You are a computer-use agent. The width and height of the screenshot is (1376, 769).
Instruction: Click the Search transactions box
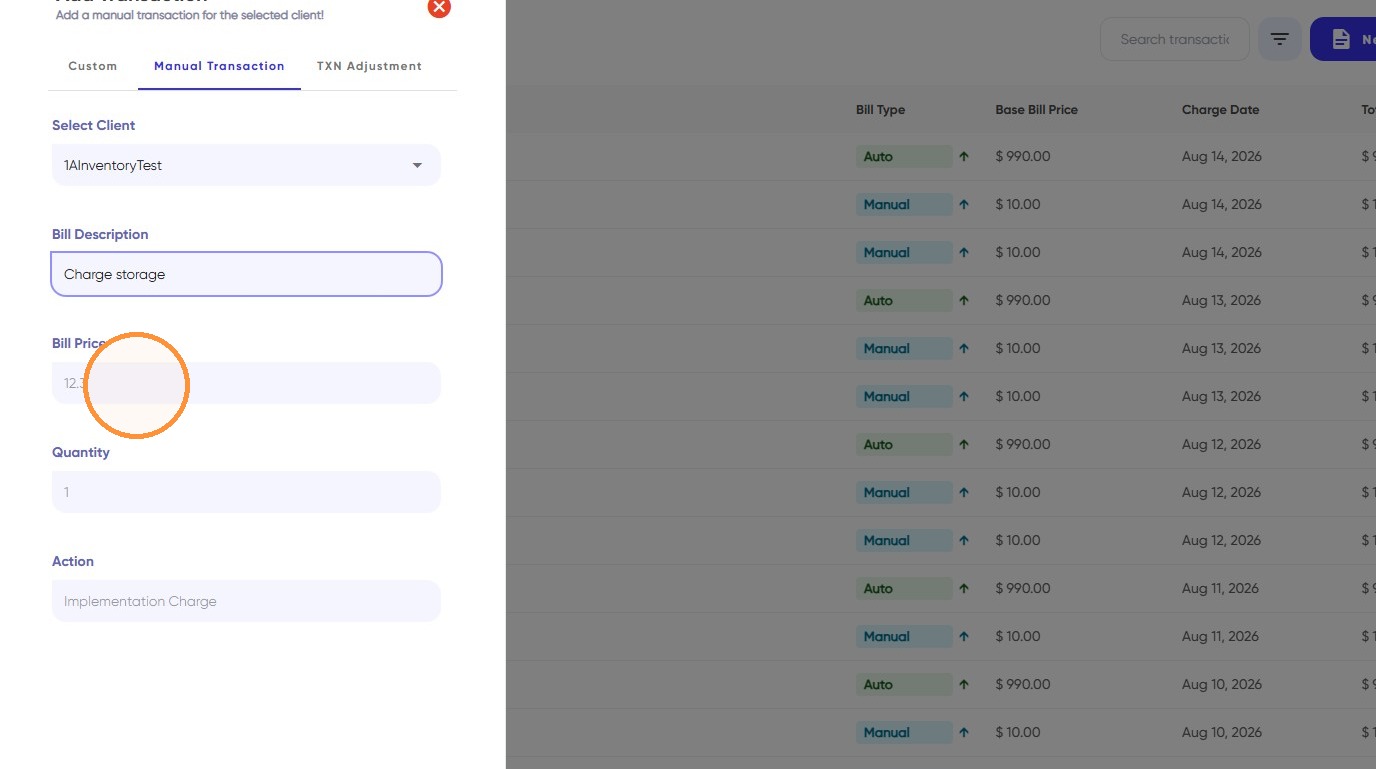coord(1175,39)
